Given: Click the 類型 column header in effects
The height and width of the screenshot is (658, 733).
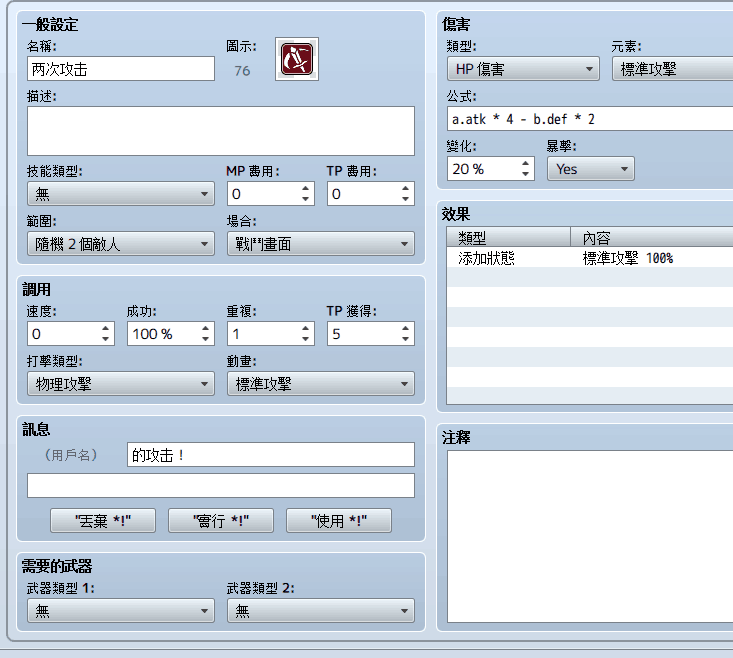Looking at the screenshot, I should pos(509,237).
